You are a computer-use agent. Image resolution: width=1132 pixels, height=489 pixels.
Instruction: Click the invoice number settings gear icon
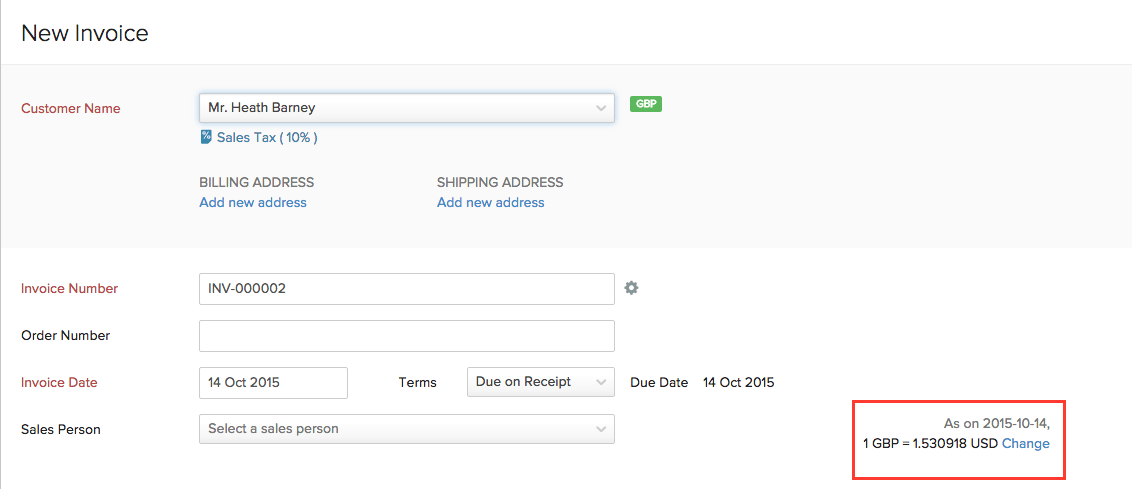(631, 288)
